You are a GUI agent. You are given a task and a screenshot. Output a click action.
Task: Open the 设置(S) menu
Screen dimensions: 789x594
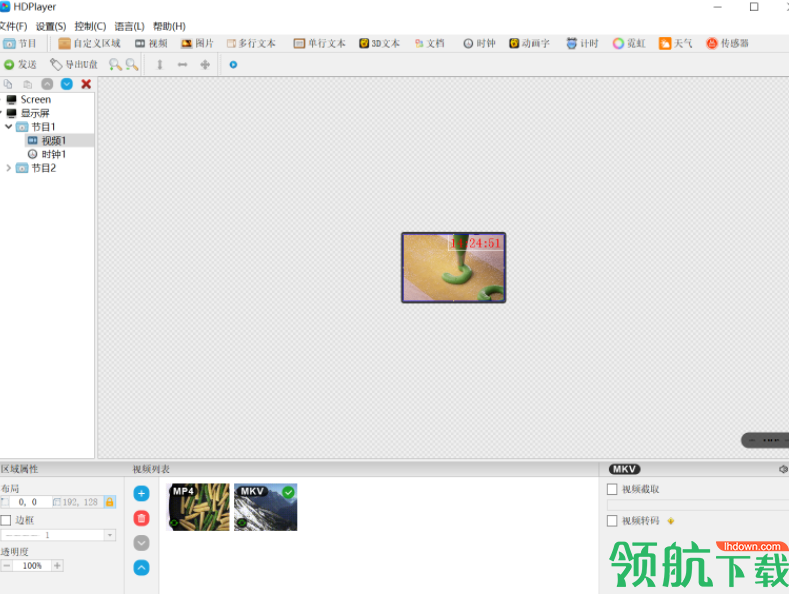pyautogui.click(x=51, y=26)
